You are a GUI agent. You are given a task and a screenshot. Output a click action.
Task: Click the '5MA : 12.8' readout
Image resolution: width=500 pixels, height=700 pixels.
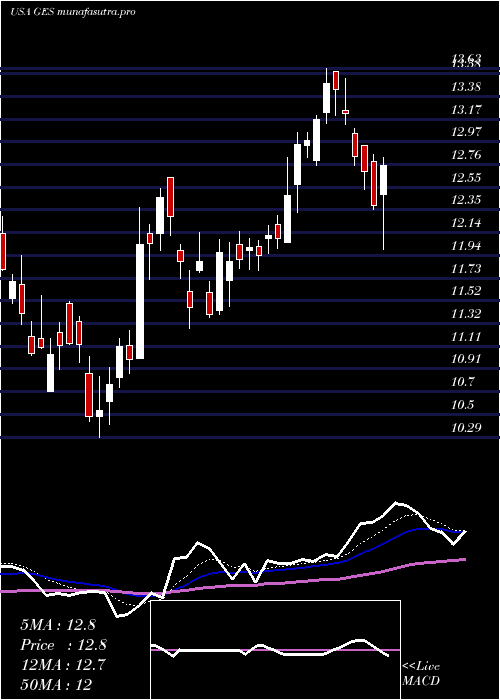58,625
